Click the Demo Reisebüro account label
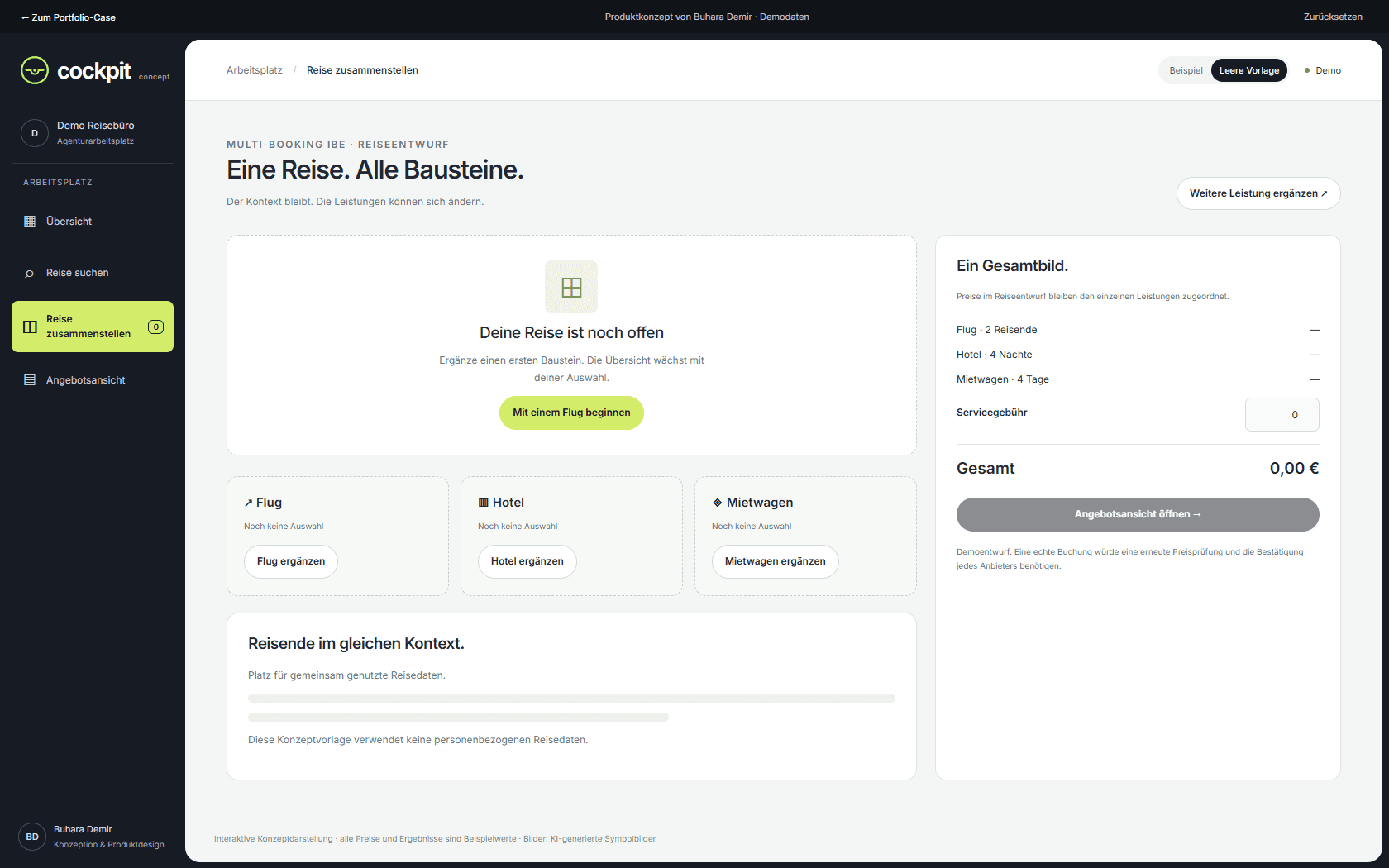 (x=95, y=126)
